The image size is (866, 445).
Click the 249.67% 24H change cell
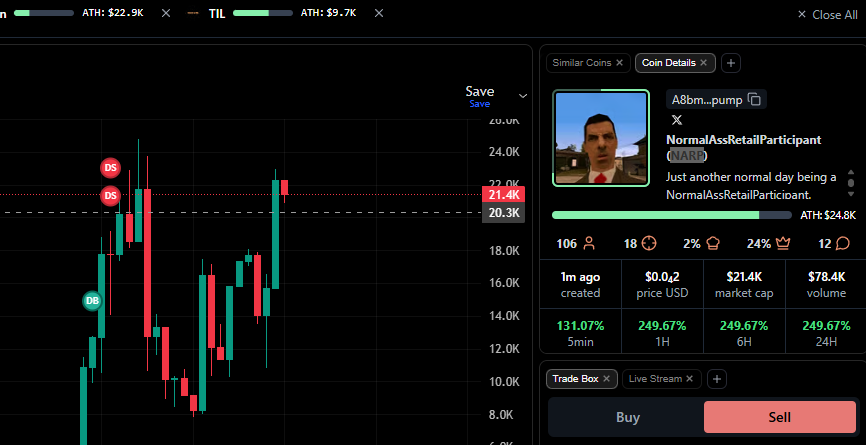[826, 333]
